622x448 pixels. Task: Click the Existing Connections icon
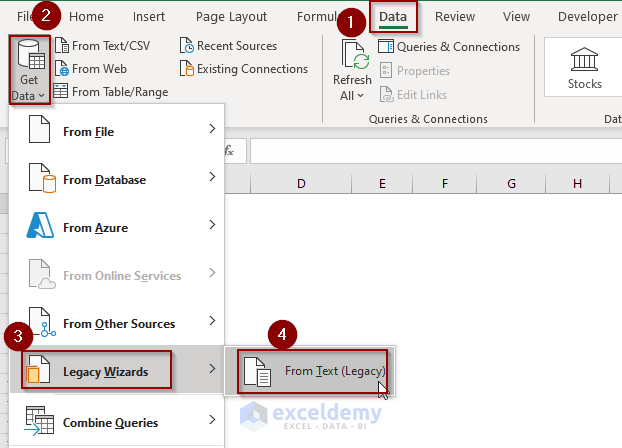pos(186,69)
